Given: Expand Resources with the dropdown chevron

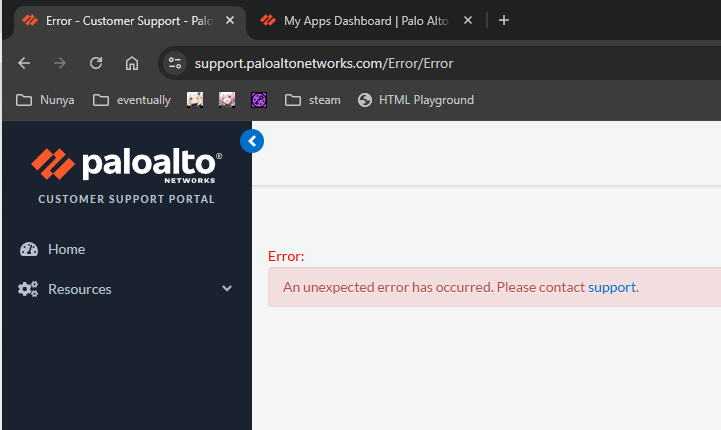Looking at the screenshot, I should click(227, 288).
